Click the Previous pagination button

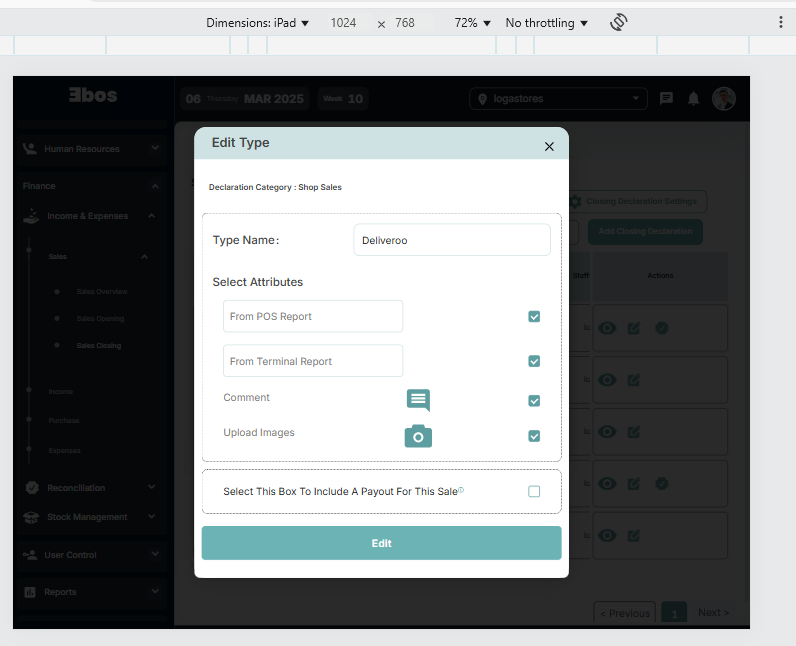pos(625,613)
